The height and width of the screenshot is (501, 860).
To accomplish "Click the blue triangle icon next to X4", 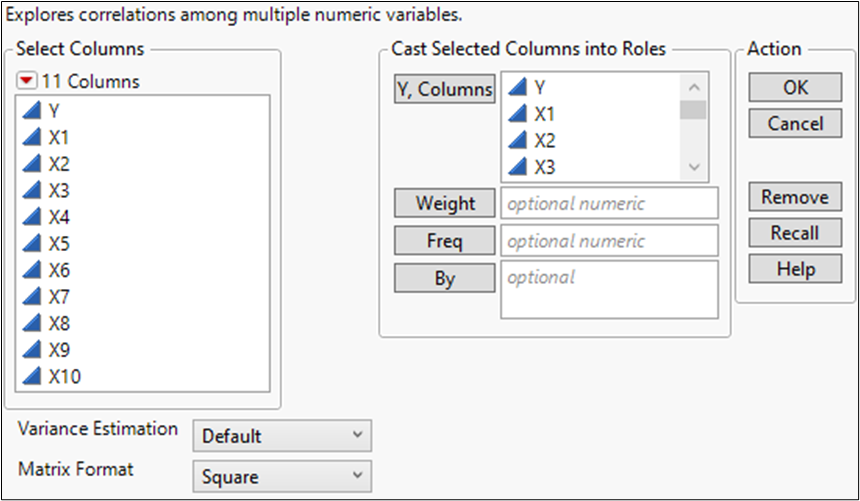I will pyautogui.click(x=32, y=217).
